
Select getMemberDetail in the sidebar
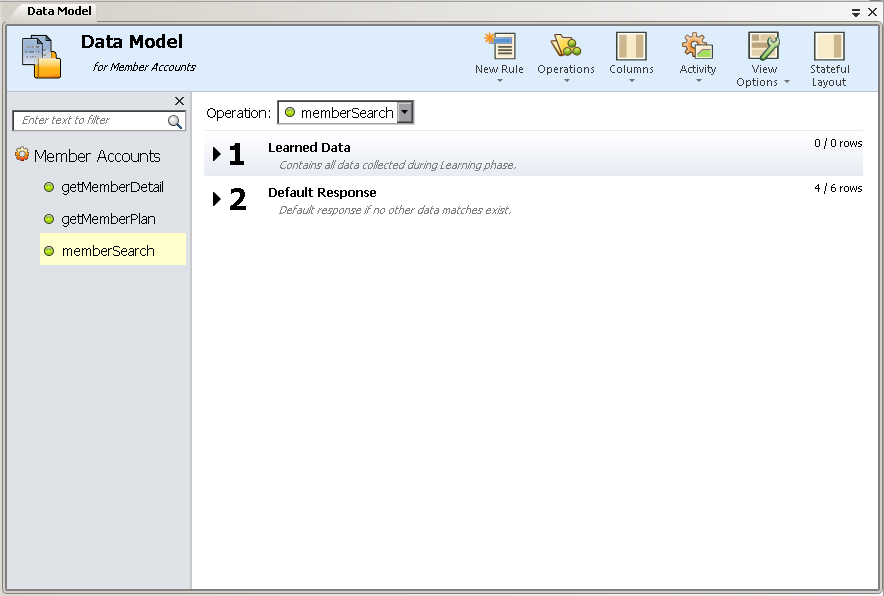pos(112,187)
